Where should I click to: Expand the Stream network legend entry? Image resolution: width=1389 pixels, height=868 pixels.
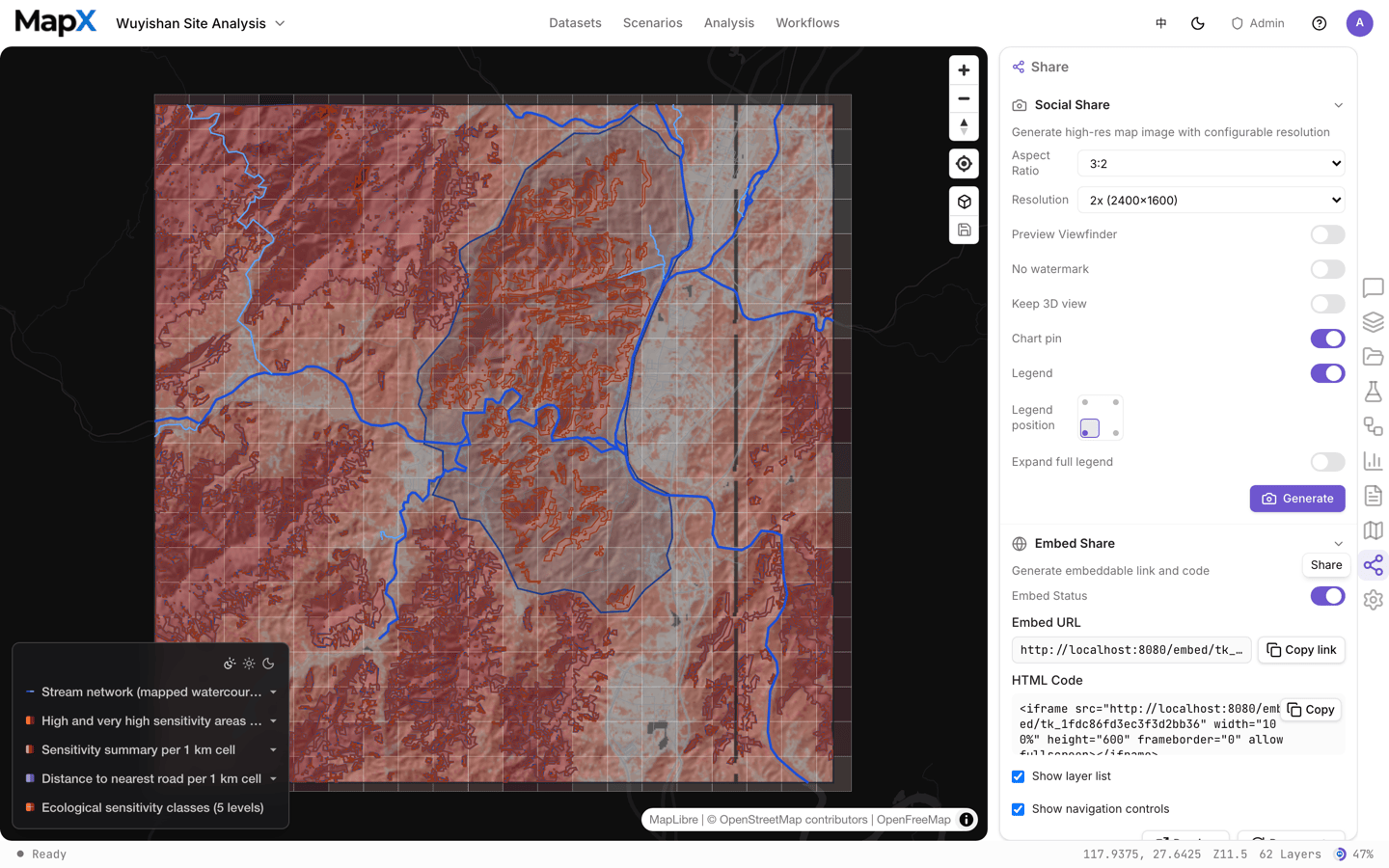274,692
